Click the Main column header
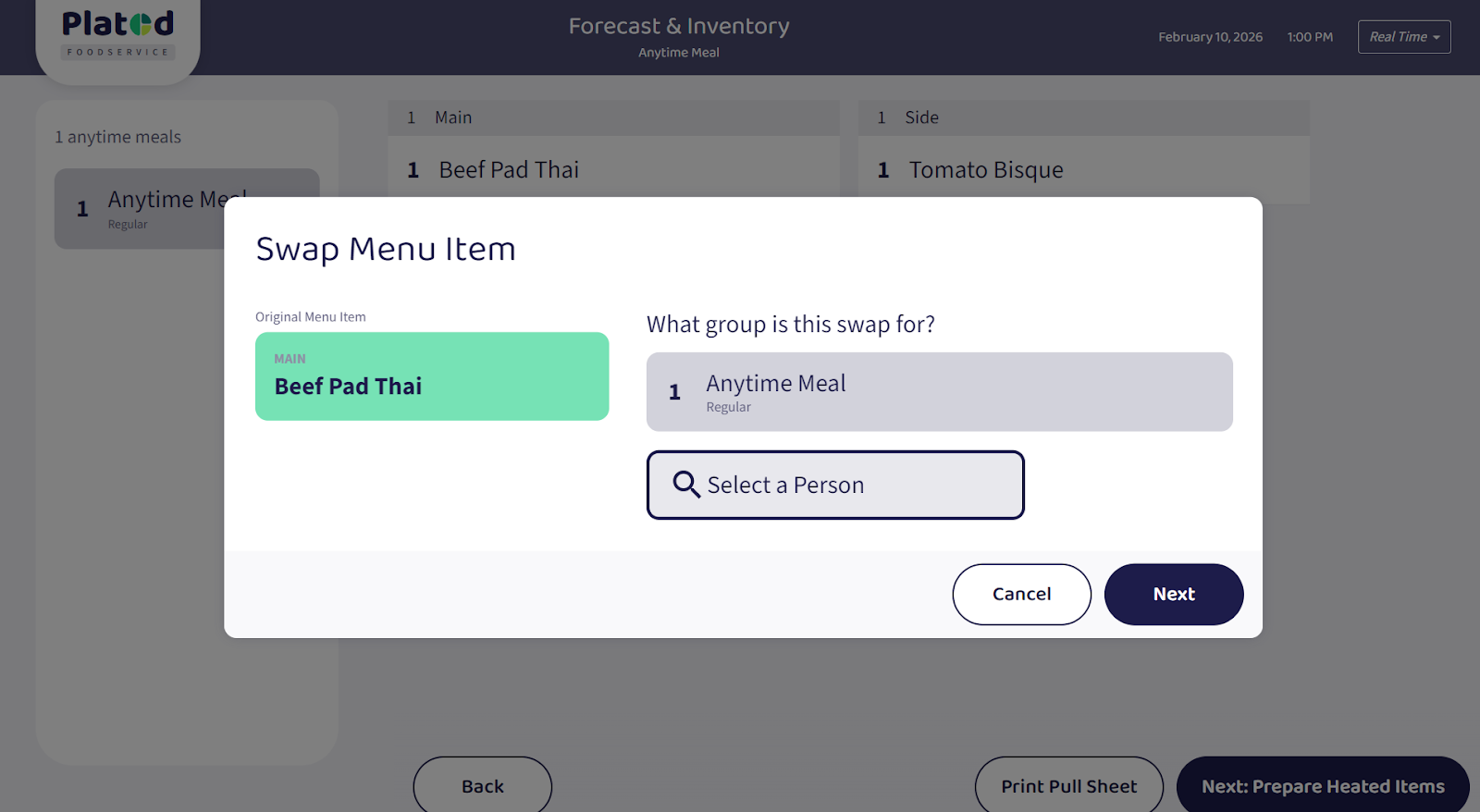The width and height of the screenshot is (1480, 812). coord(453,117)
